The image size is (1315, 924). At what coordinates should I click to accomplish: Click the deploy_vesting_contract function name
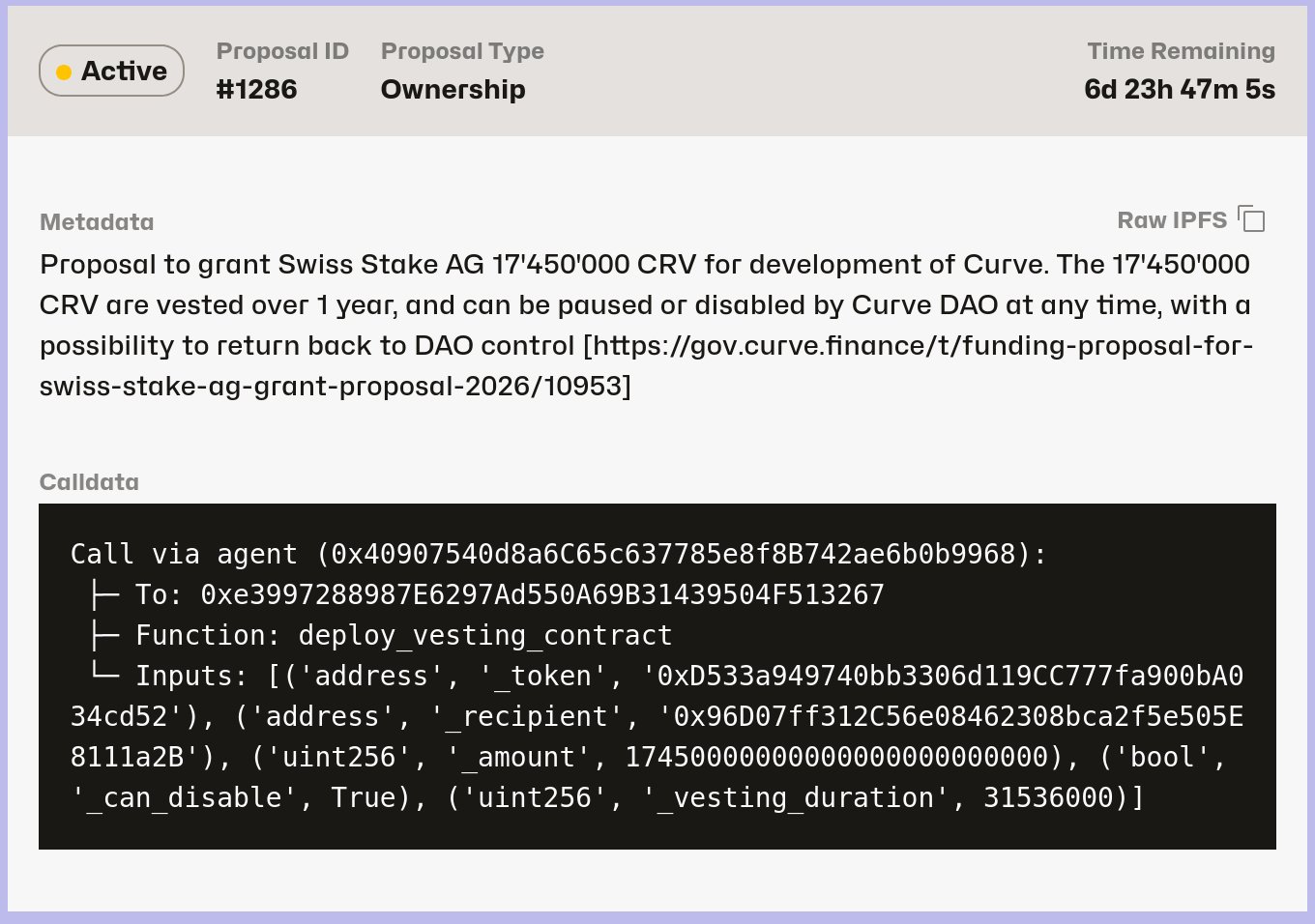click(x=483, y=635)
